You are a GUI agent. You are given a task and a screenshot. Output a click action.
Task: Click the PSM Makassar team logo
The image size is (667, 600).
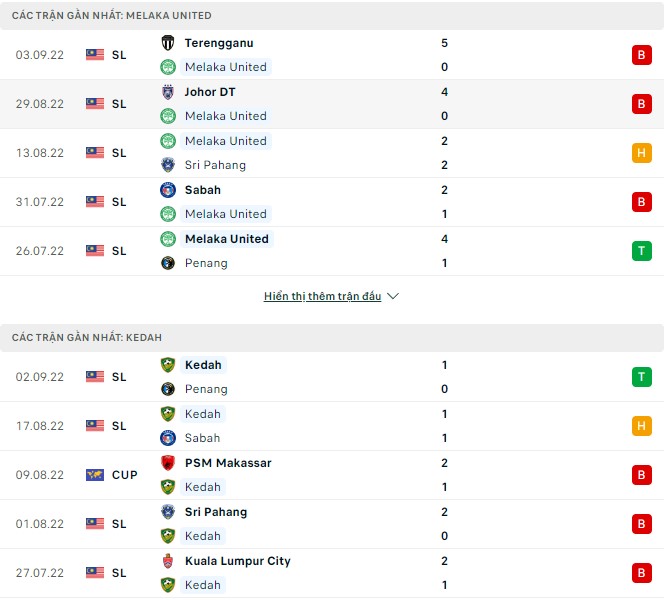point(168,463)
